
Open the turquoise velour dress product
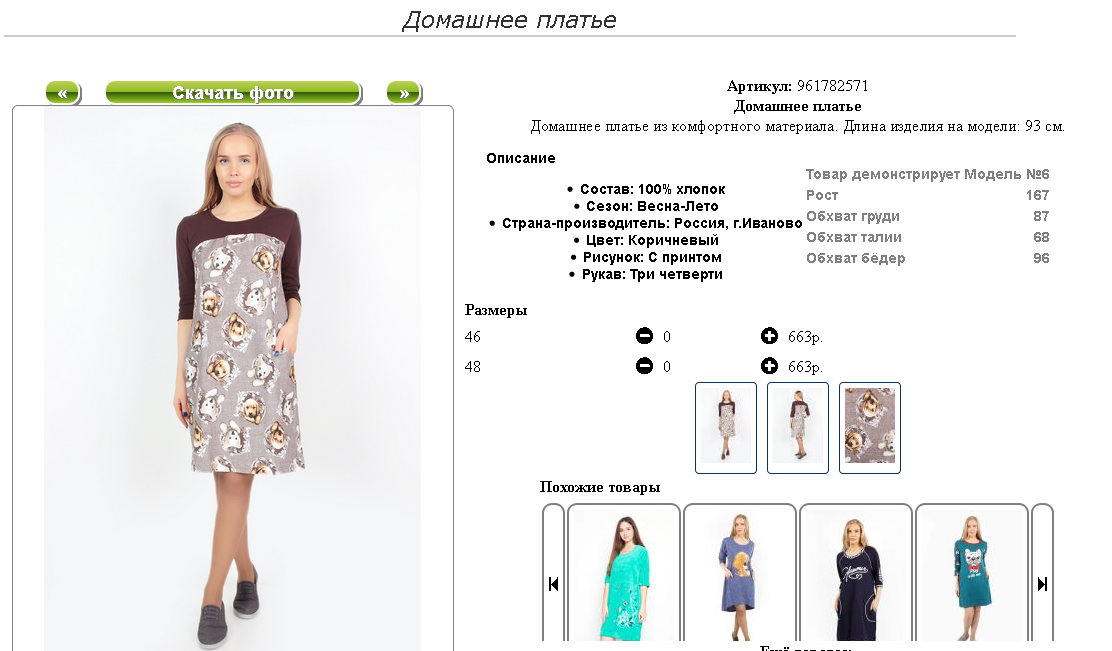click(x=623, y=574)
